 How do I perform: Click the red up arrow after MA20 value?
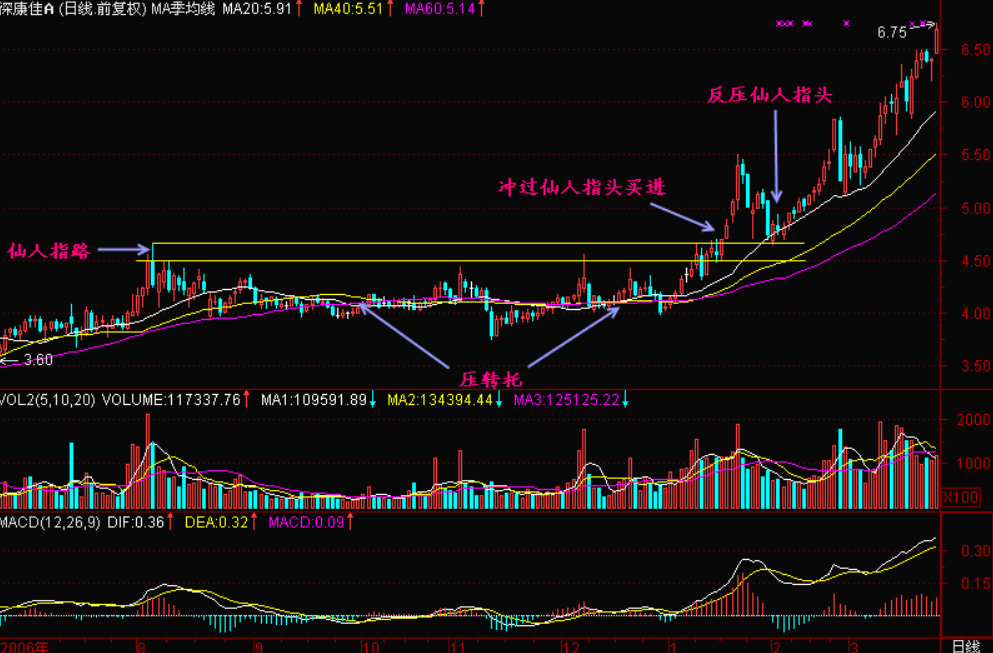(x=298, y=8)
